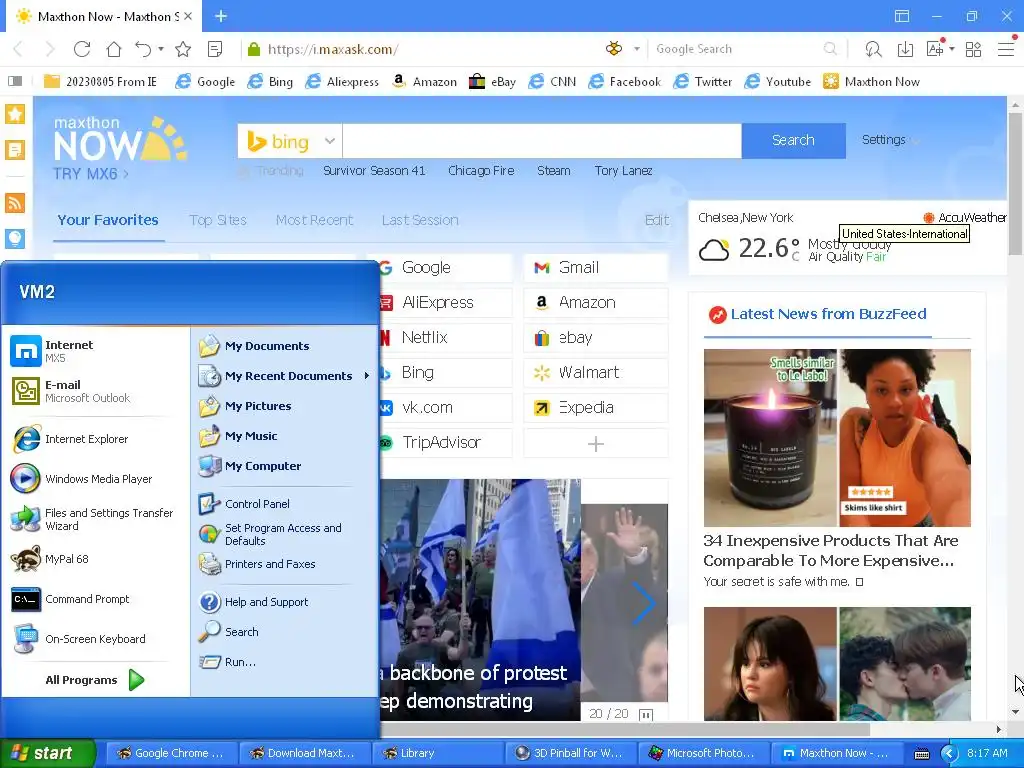Click the magnifier in Google Search box
The height and width of the screenshot is (768, 1024).
(x=830, y=49)
